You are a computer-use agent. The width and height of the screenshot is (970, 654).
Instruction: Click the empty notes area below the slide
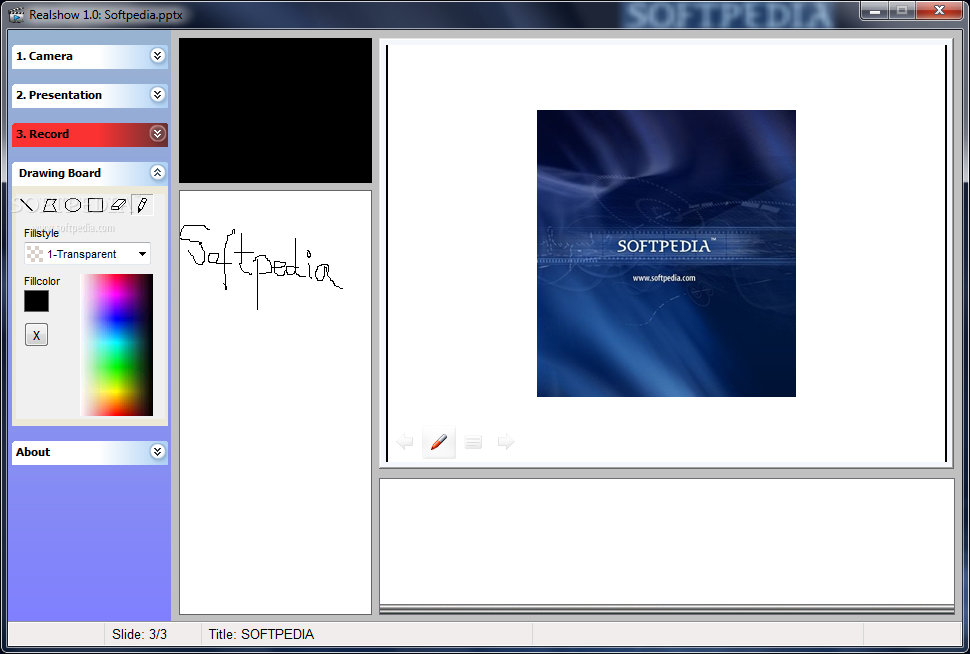(x=666, y=541)
